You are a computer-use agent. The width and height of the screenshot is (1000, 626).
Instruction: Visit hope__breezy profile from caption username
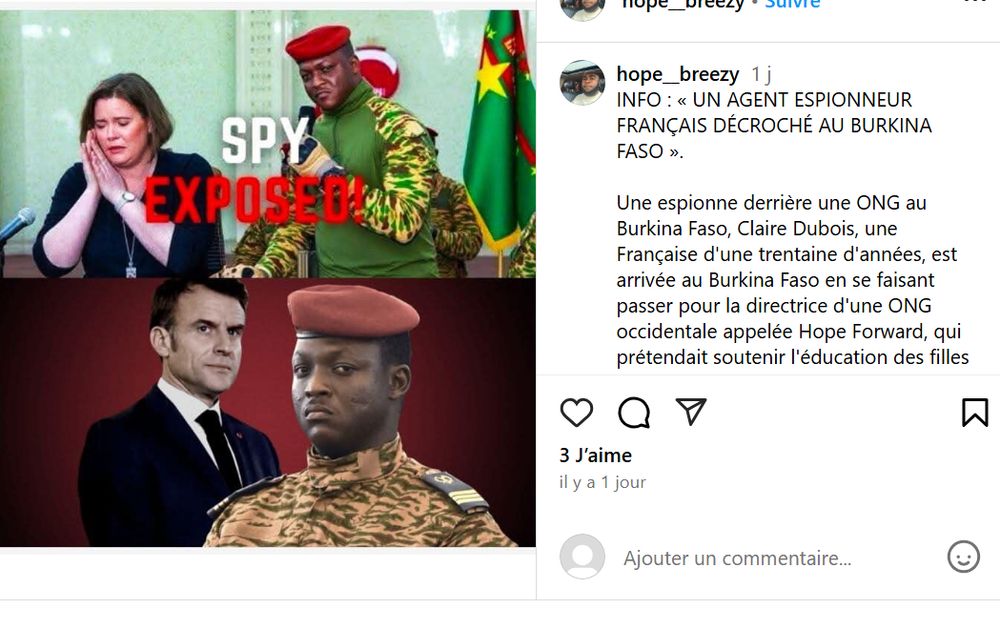[677, 75]
